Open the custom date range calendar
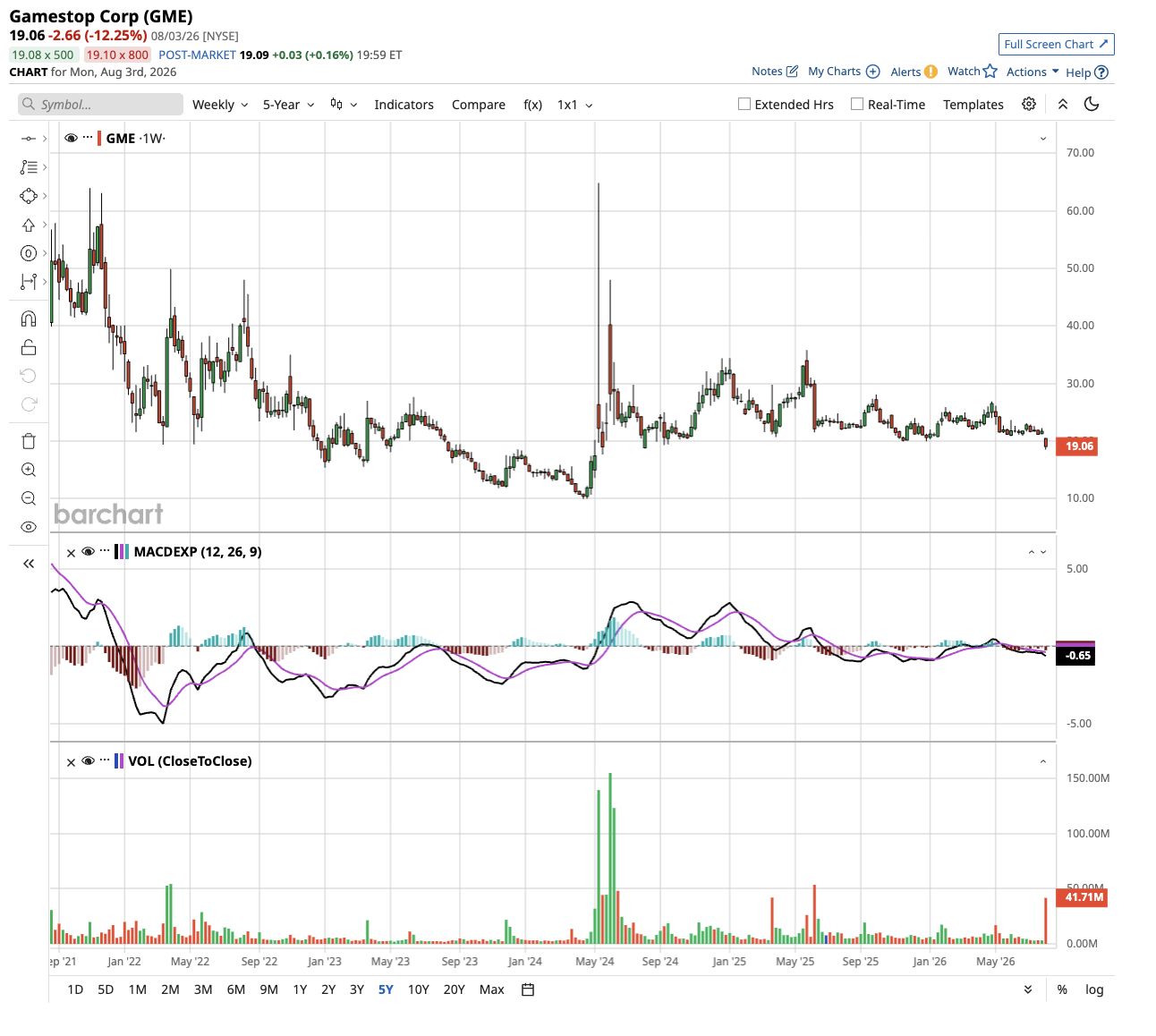 tap(528, 989)
